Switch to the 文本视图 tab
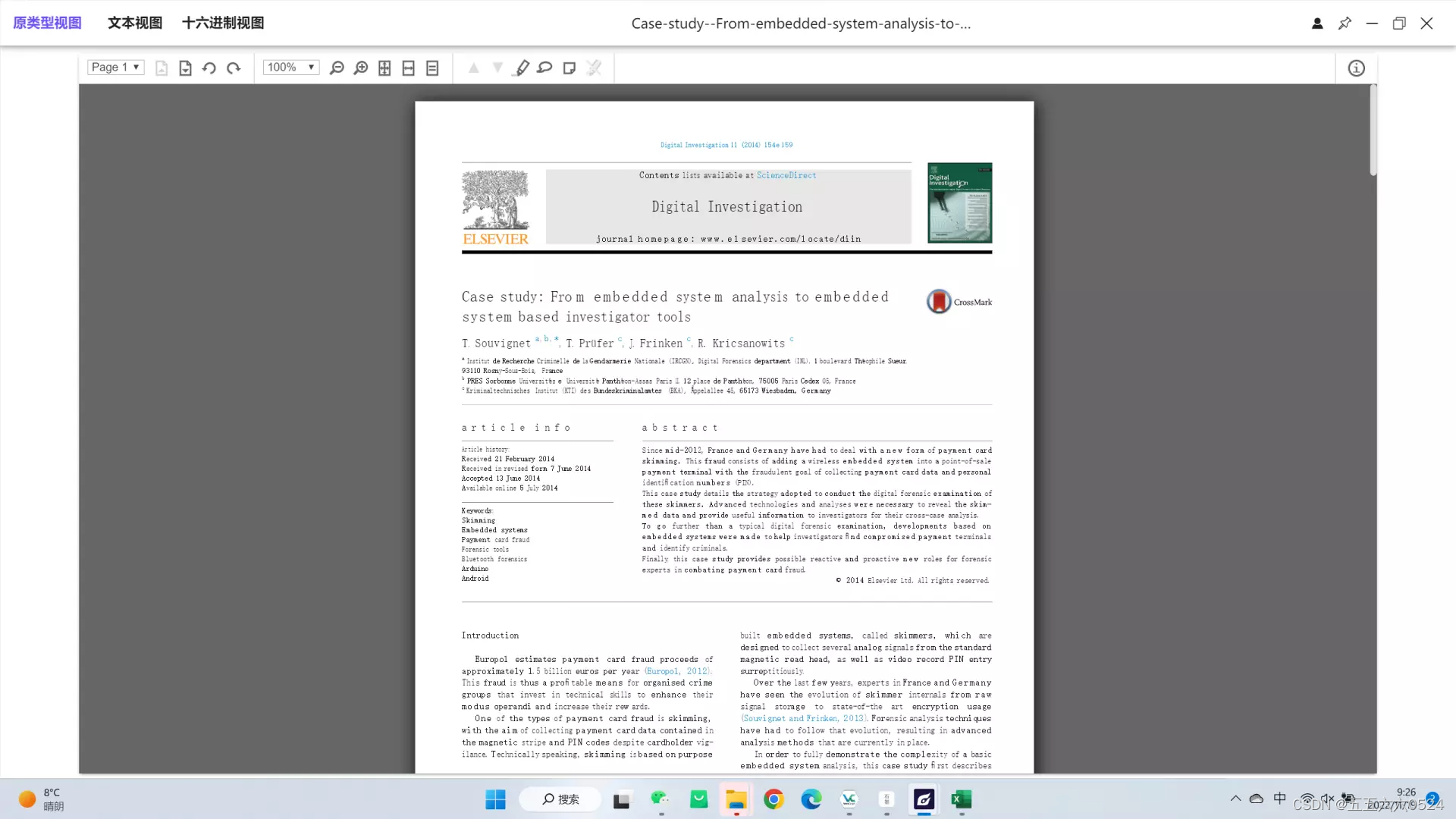Screen dimensions: 1456x819 (x=135, y=23)
